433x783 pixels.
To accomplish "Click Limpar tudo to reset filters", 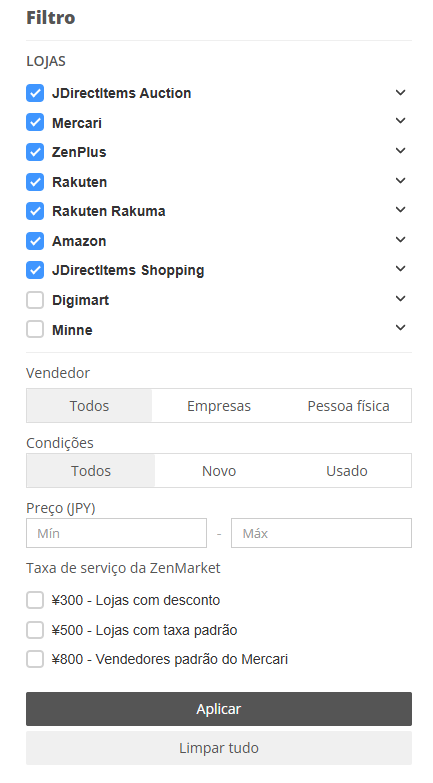I will pyautogui.click(x=219, y=748).
